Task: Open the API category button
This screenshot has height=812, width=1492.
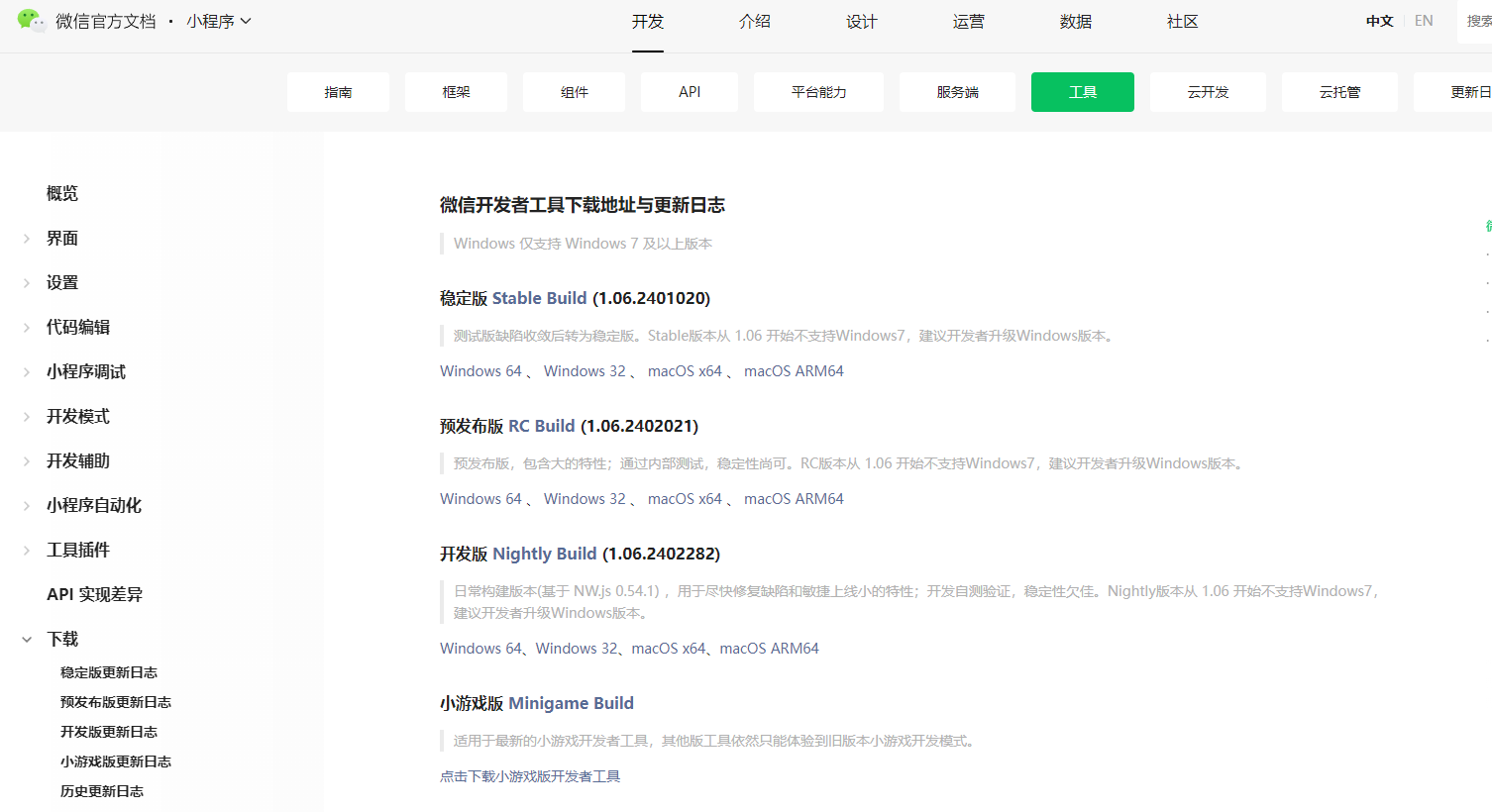Action: point(690,92)
